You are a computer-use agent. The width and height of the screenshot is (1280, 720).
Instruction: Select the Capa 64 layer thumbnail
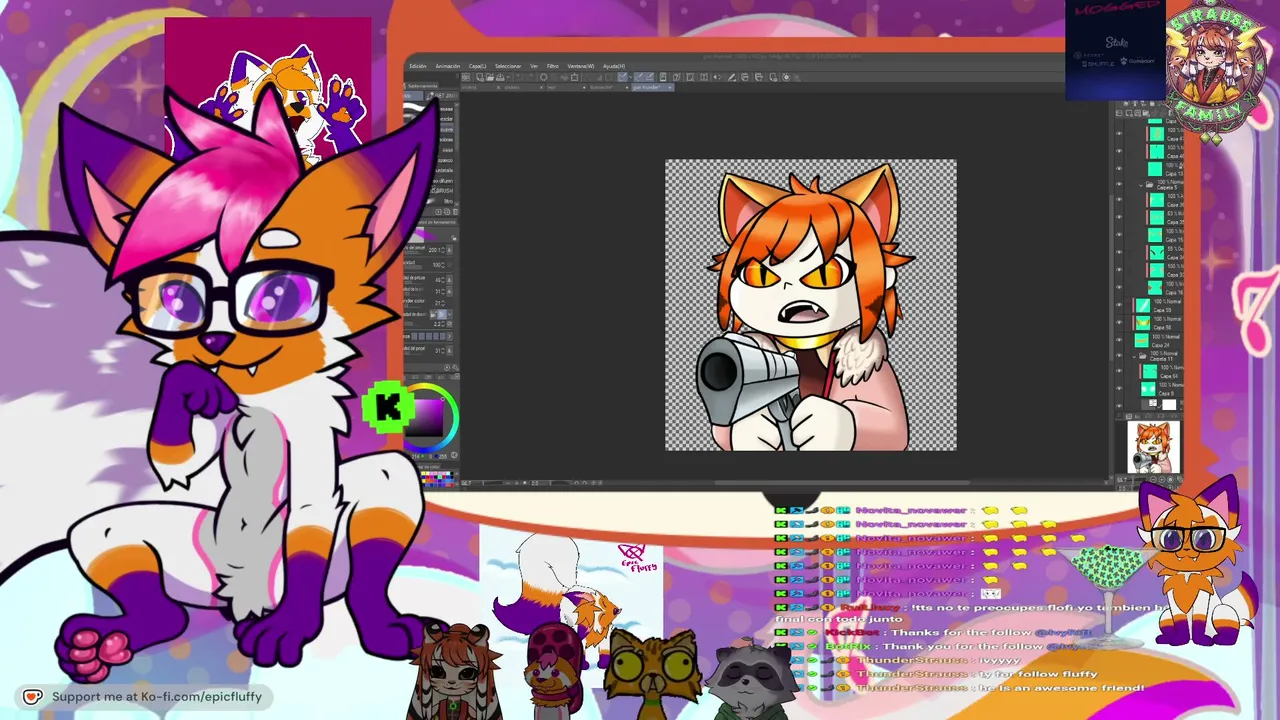point(1149,372)
